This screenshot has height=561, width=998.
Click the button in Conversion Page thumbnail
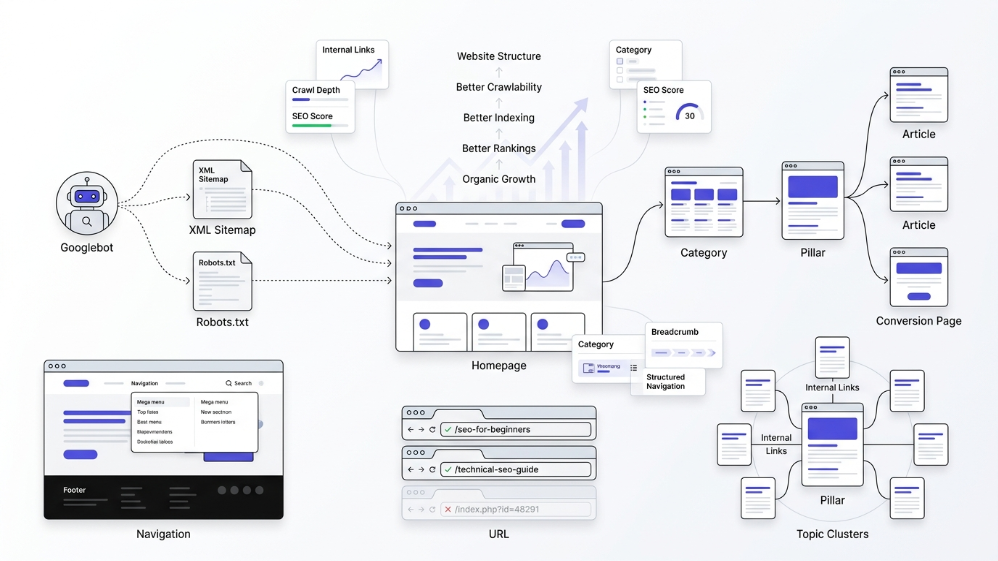[918, 297]
